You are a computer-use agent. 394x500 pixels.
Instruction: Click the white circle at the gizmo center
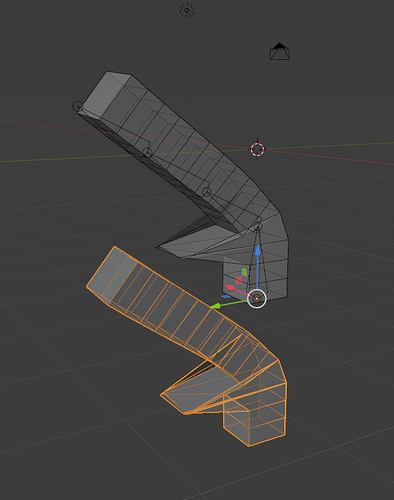(x=257, y=299)
